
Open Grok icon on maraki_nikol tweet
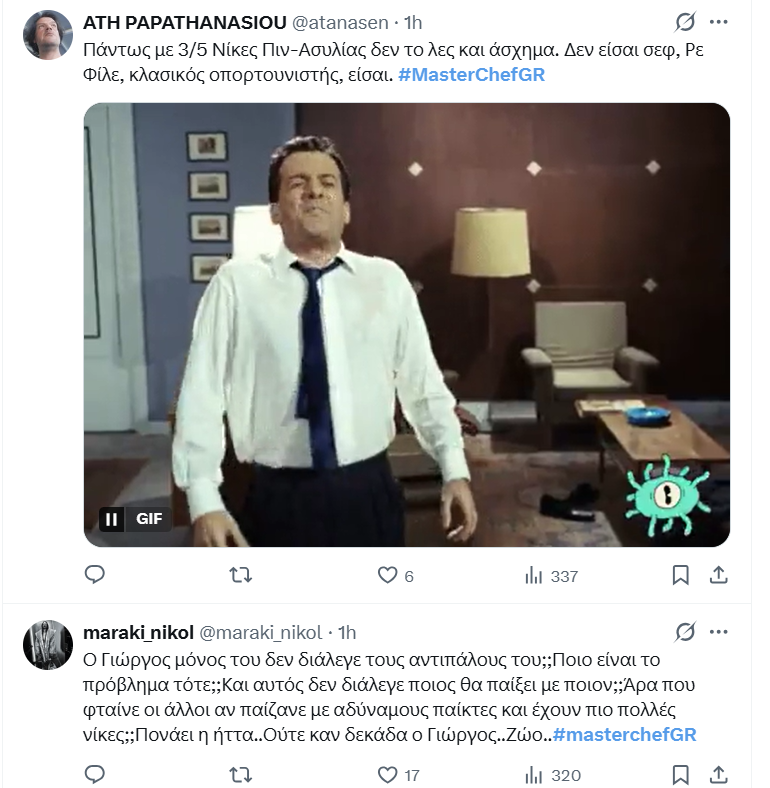point(685,632)
